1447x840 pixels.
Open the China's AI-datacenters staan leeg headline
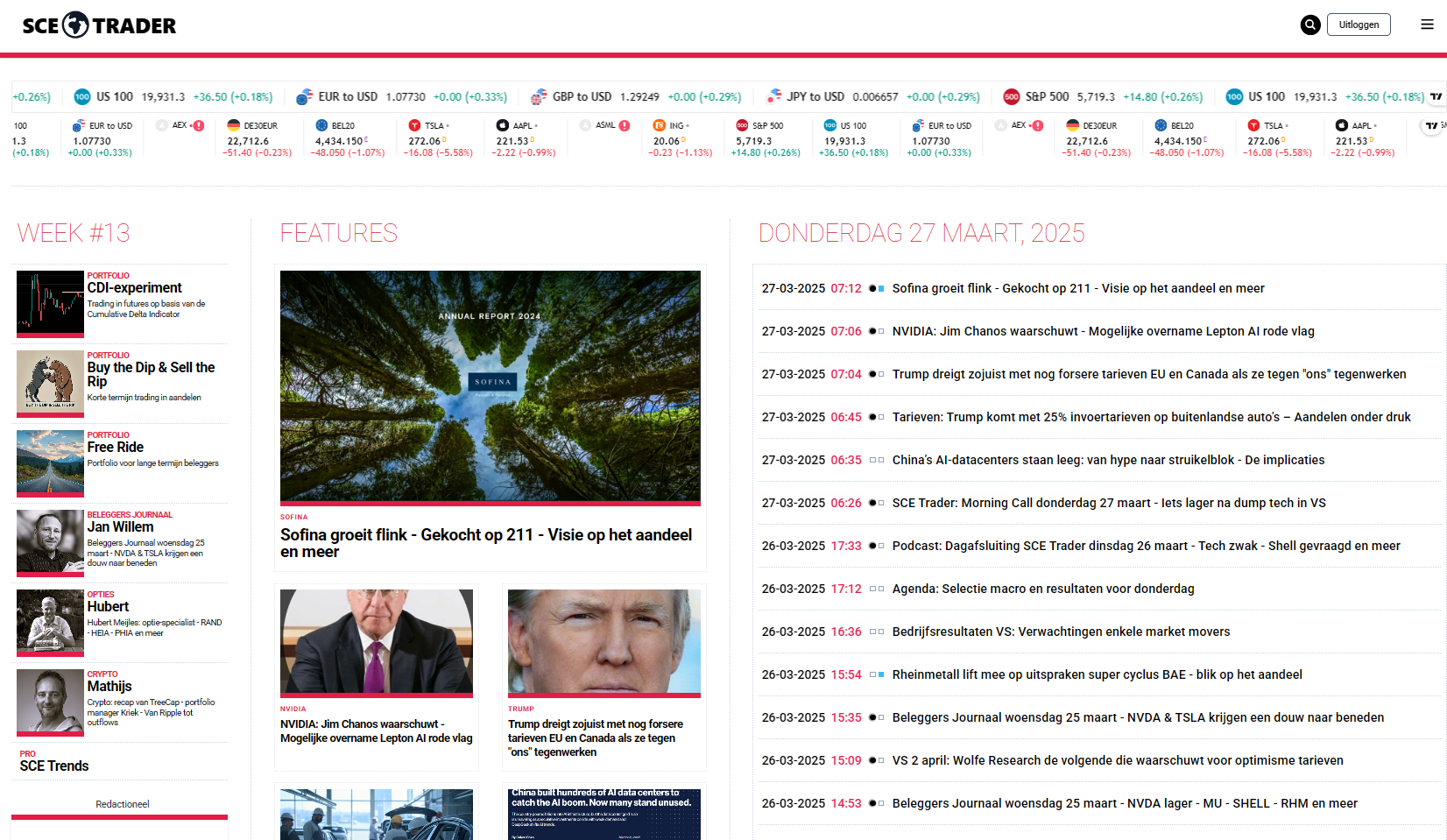1108,460
